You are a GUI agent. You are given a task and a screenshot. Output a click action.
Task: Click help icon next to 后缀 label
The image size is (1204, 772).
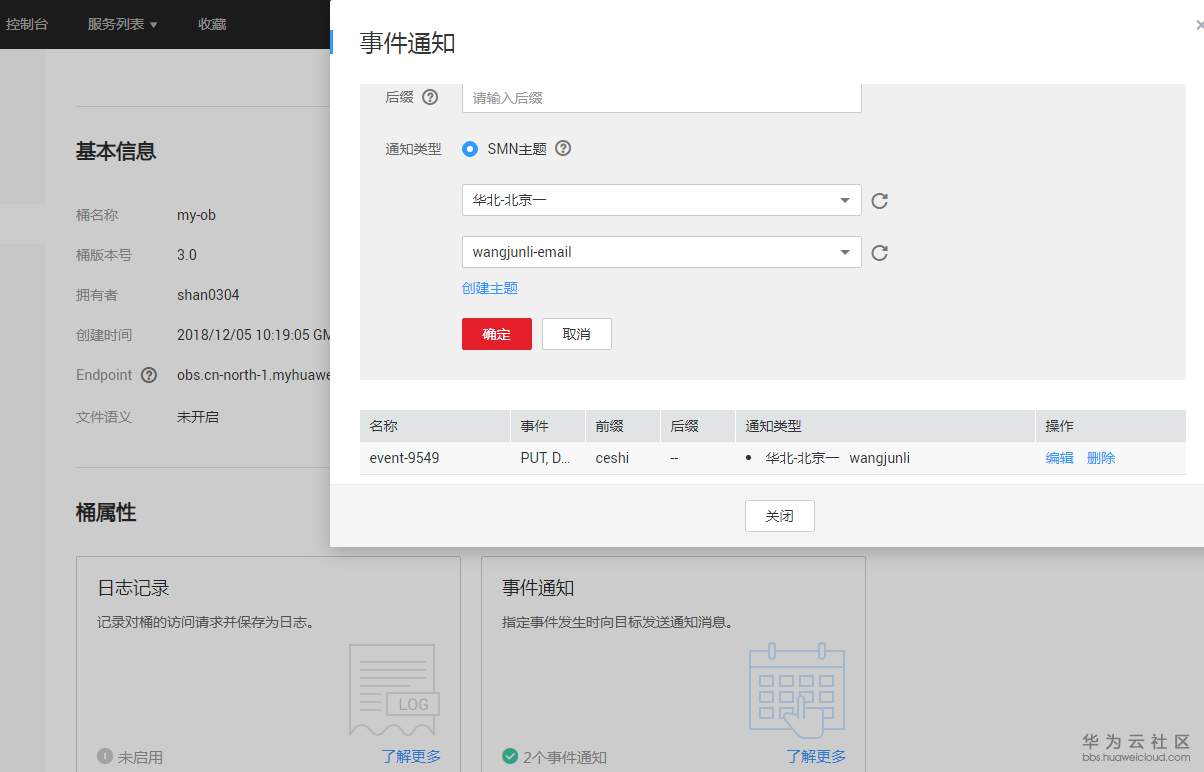(430, 97)
